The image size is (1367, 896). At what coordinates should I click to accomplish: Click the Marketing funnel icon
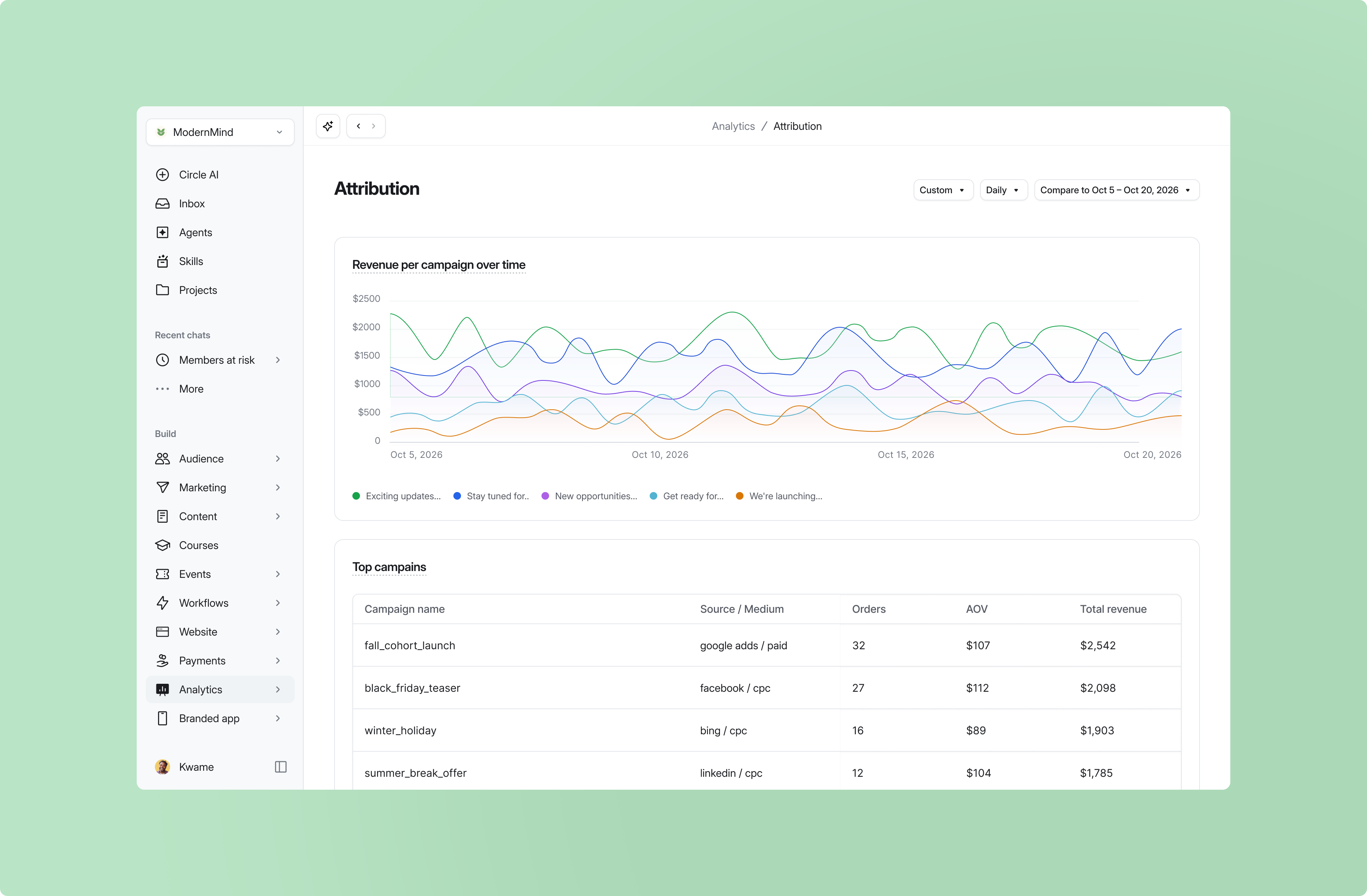(163, 487)
